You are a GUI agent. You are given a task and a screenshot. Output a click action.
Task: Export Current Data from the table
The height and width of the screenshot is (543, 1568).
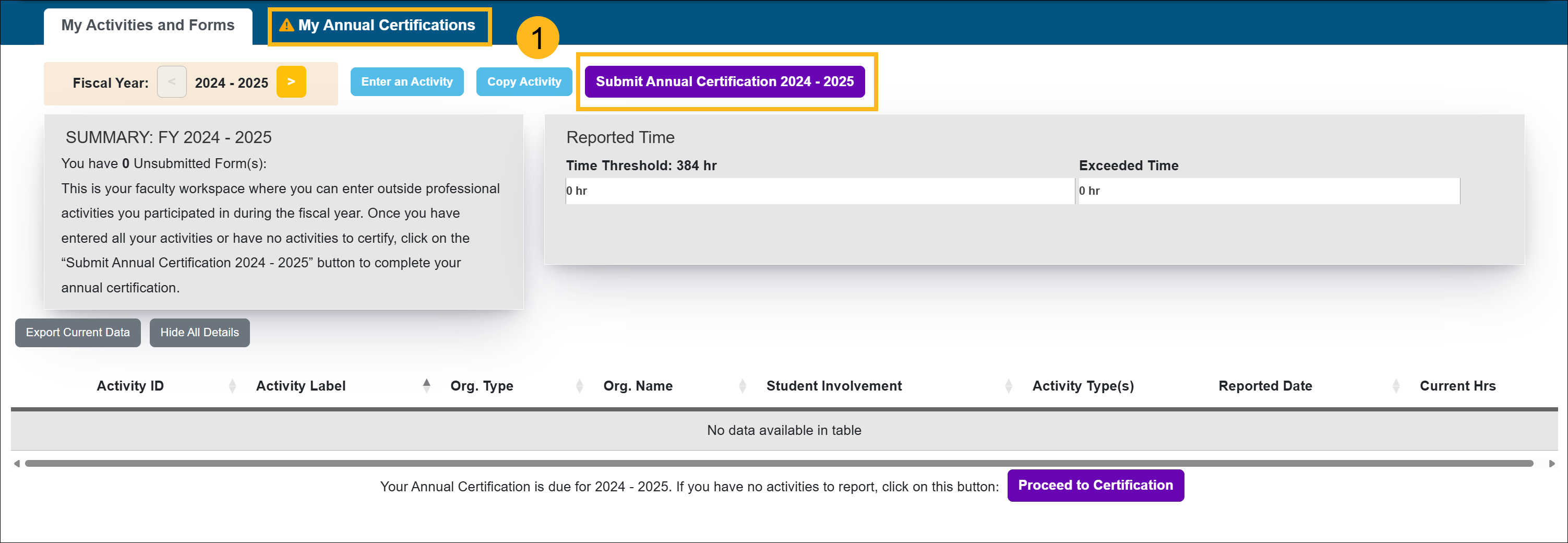77,333
